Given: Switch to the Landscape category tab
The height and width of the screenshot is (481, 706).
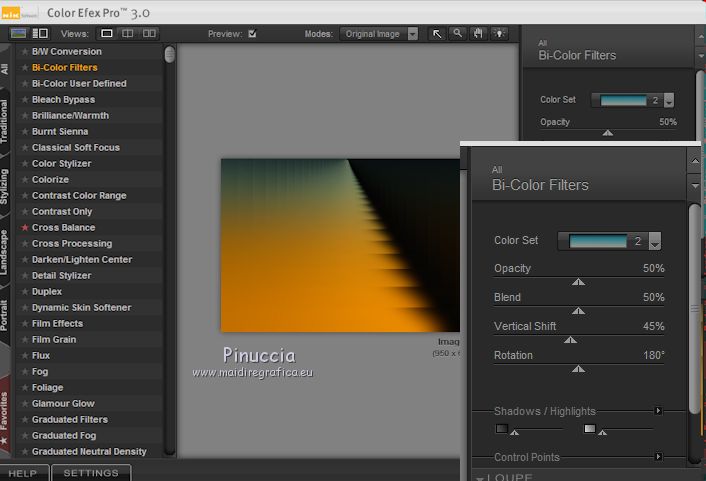Looking at the screenshot, I should click(4, 252).
